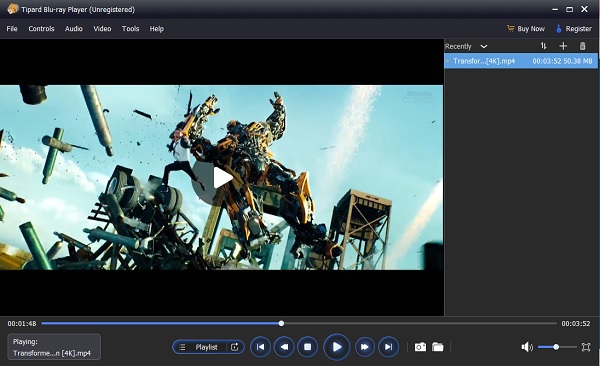The height and width of the screenshot is (366, 600).
Task: Open the snapshot folder icon
Action: click(x=438, y=347)
